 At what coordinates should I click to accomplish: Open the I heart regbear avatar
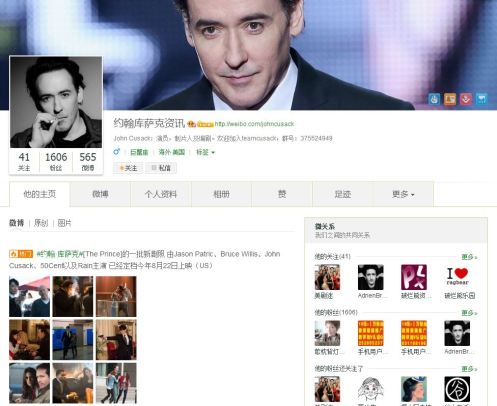coord(457,277)
